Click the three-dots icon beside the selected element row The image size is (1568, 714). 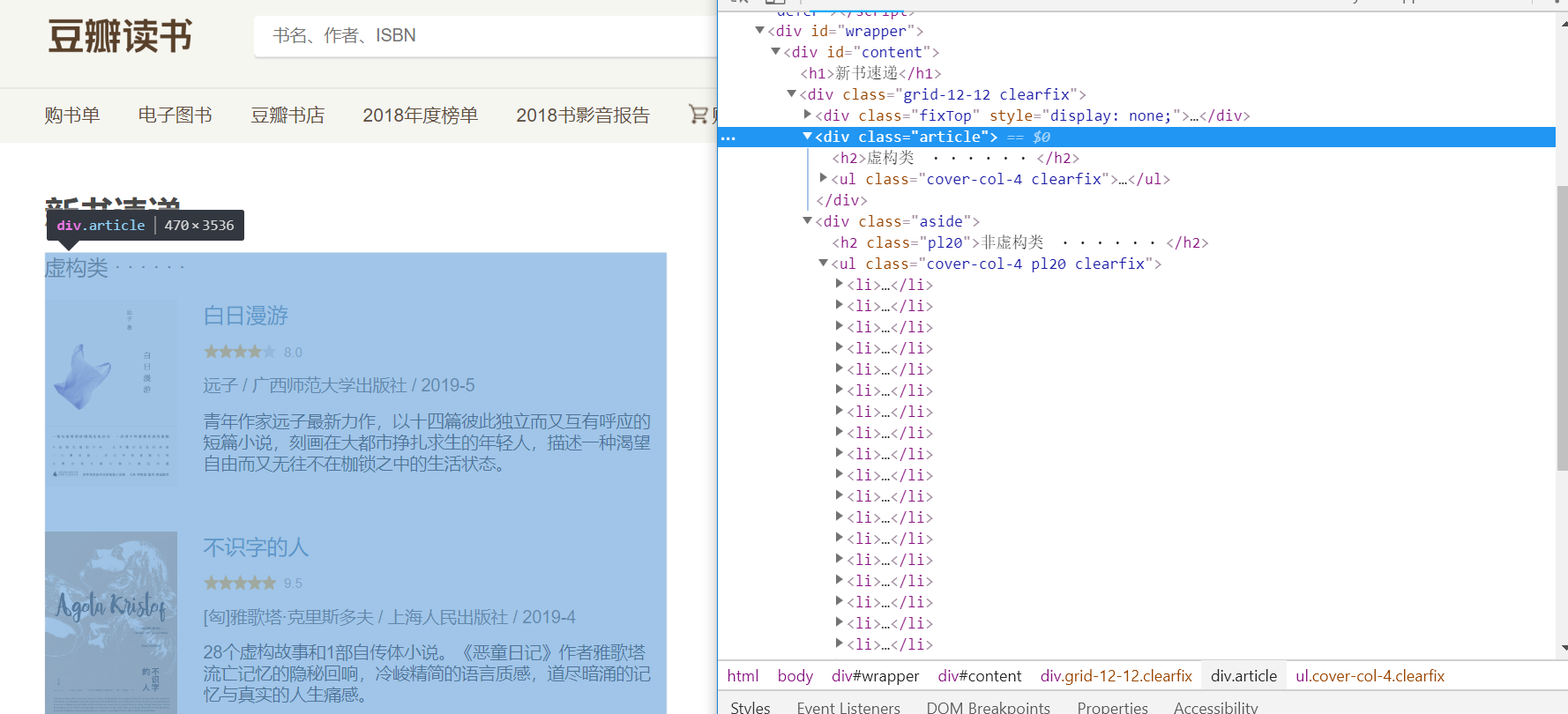pyautogui.click(x=728, y=138)
